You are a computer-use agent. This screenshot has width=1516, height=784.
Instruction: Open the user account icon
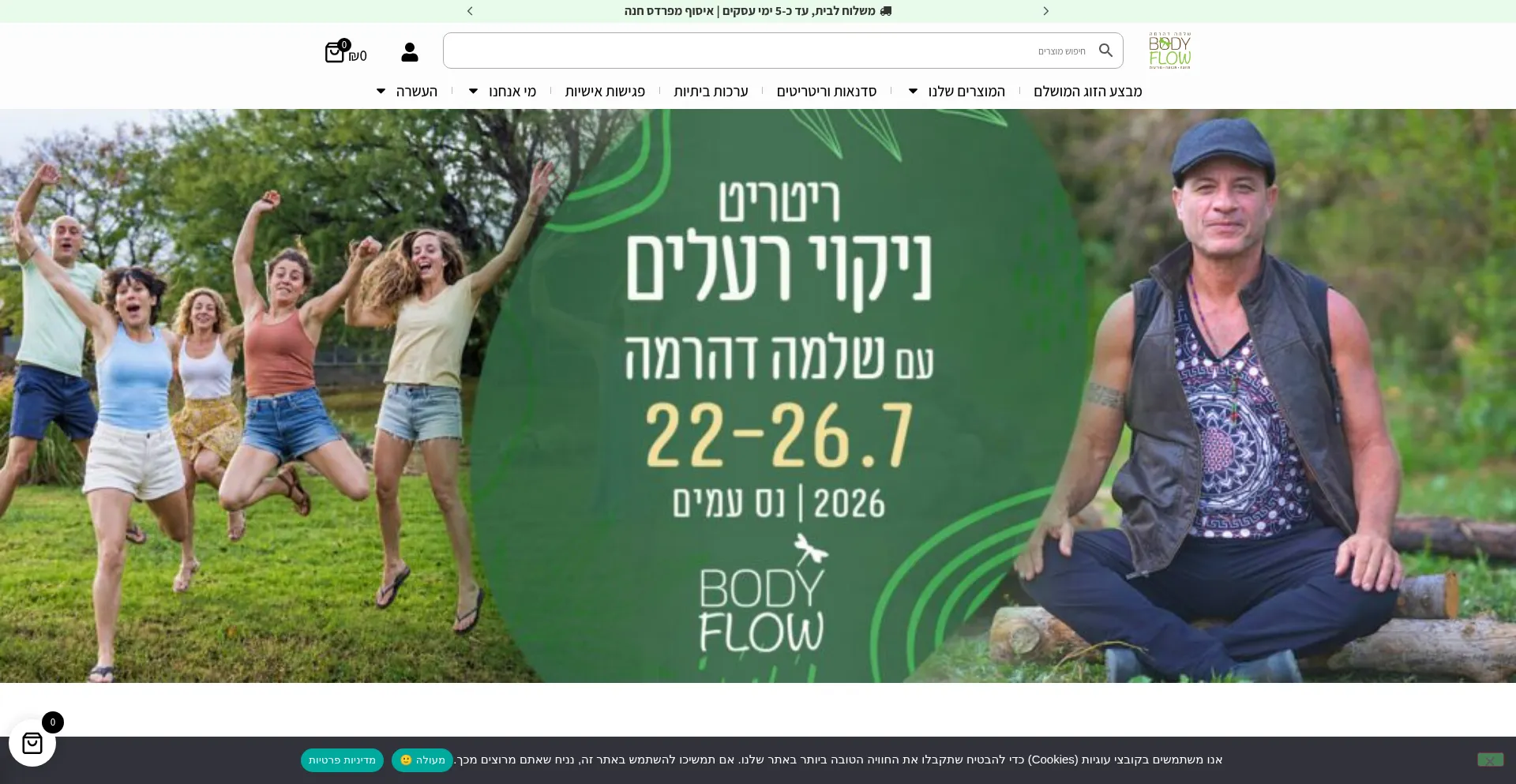[409, 52]
